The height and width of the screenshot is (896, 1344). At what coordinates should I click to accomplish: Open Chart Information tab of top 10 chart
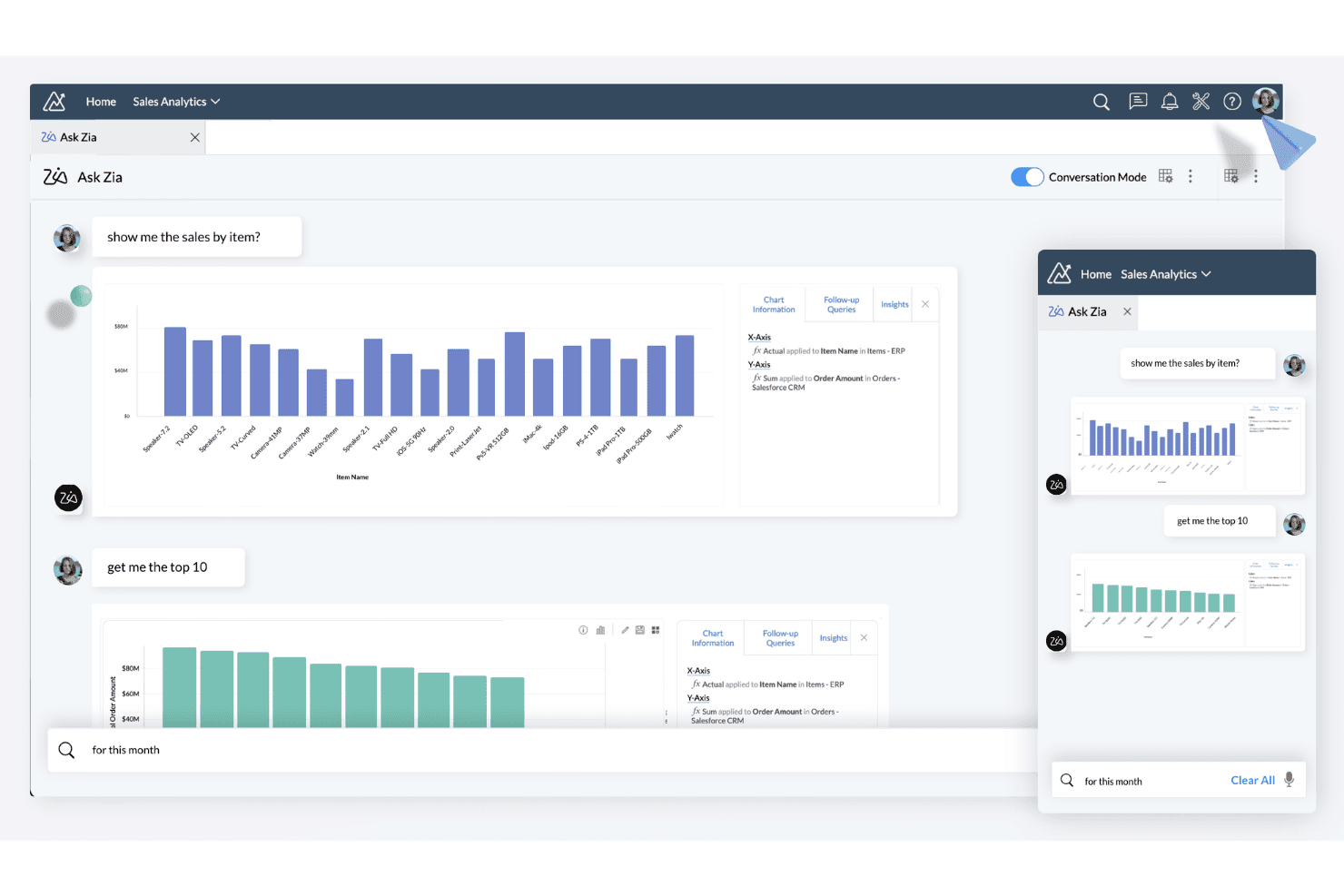713,638
